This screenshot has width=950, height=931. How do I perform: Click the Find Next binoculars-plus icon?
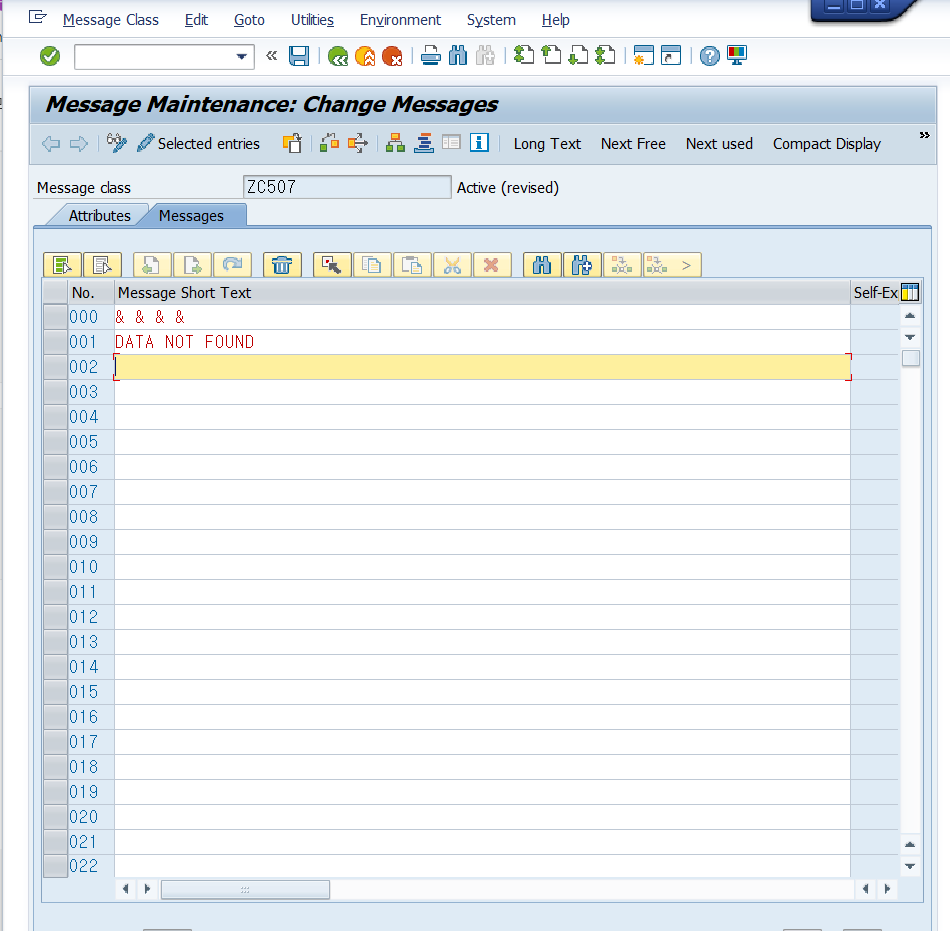coord(582,265)
